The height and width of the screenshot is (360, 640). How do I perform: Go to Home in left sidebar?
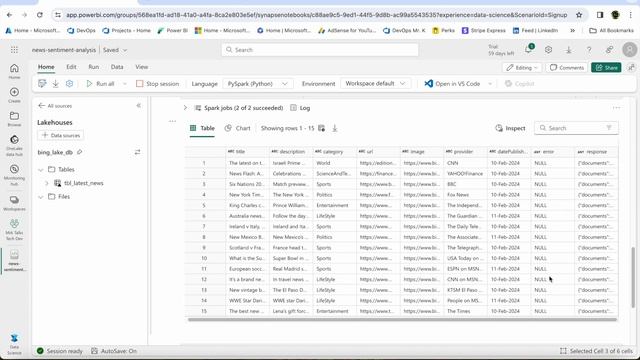[x=14, y=71]
